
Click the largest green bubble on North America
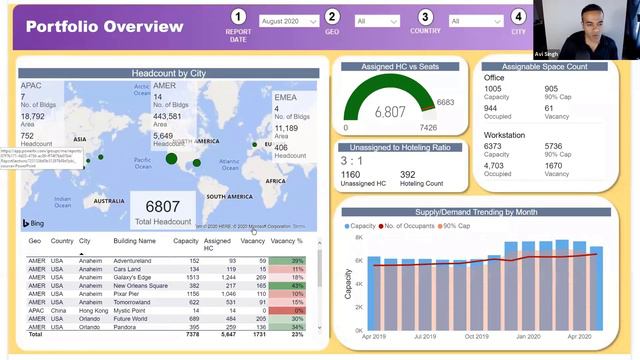click(171, 158)
